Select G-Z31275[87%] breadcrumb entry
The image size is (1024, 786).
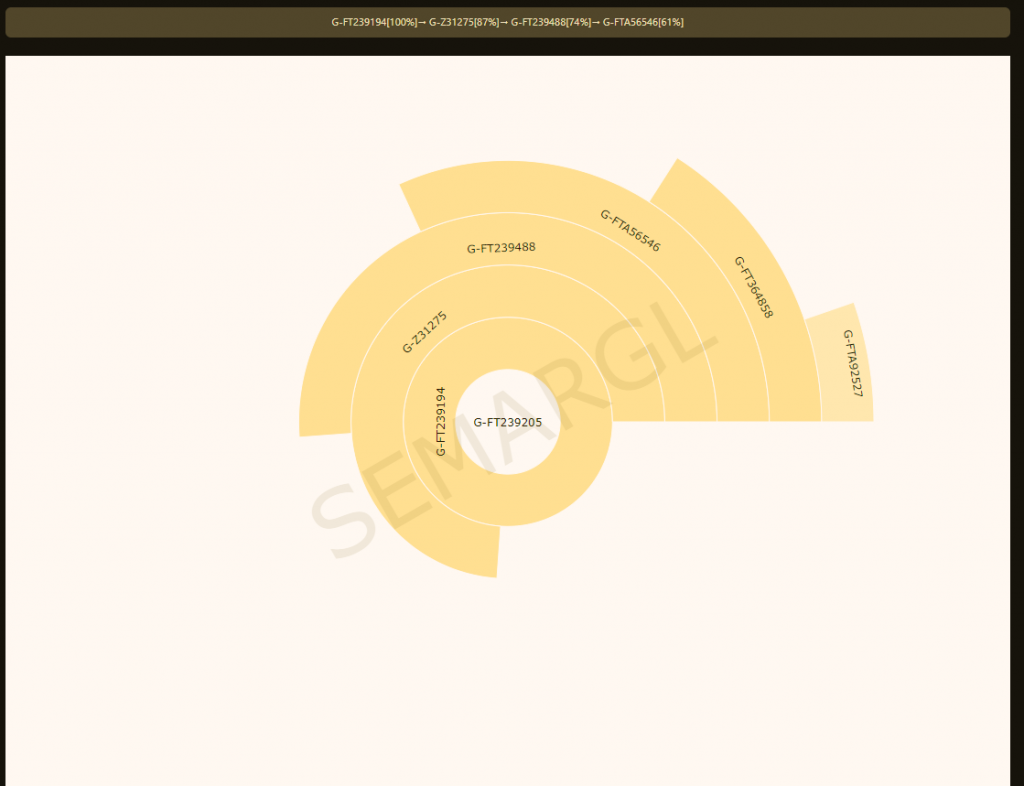pos(464,22)
